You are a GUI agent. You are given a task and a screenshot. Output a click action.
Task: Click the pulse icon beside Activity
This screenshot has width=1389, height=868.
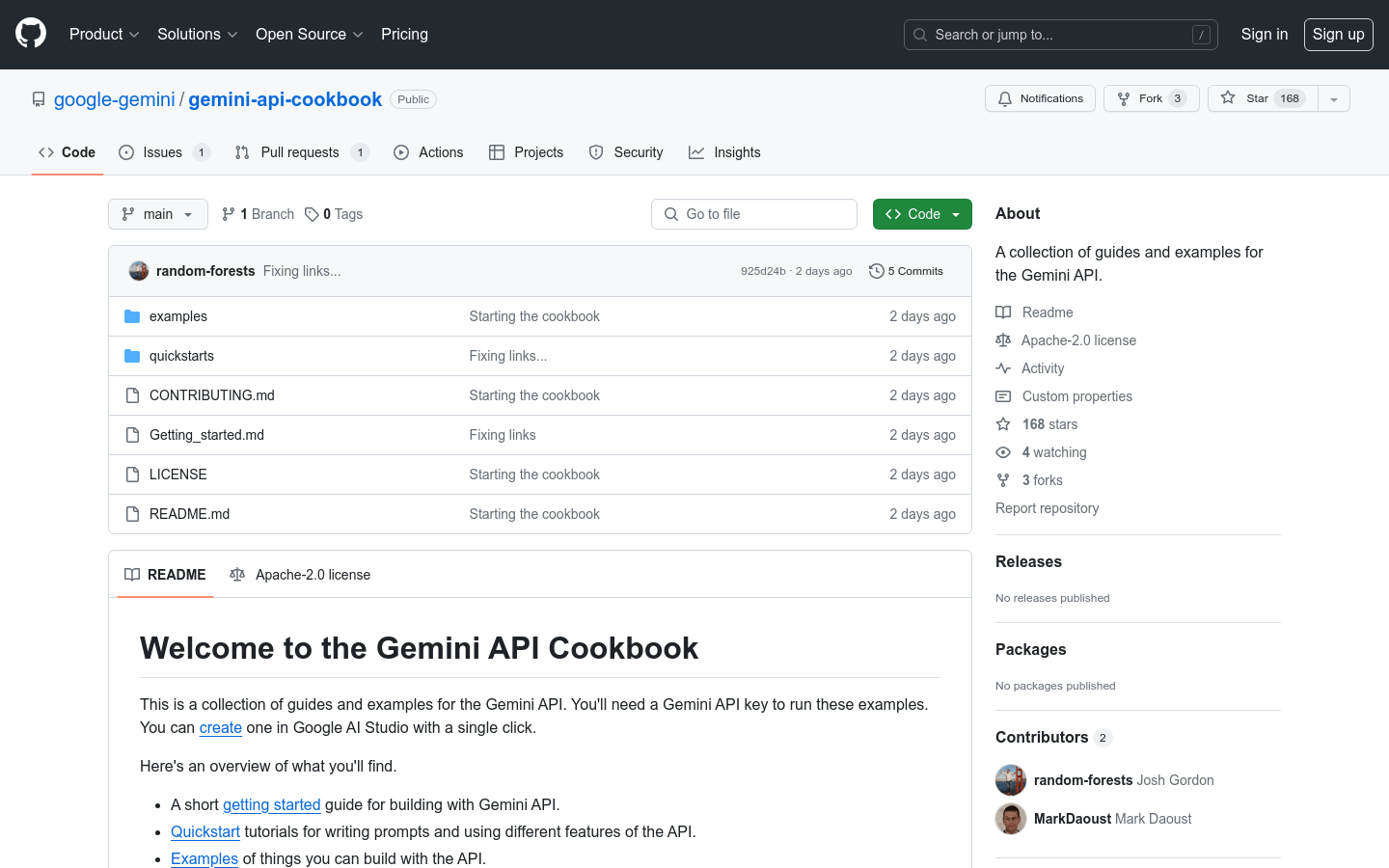[x=1003, y=368]
